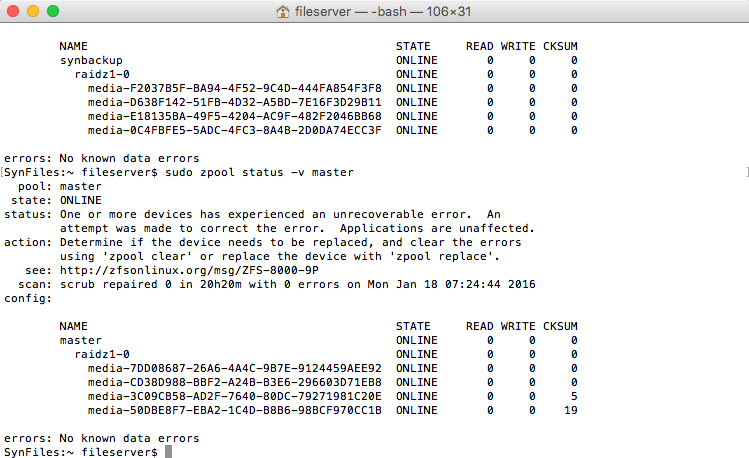Click the raidz1-0 entry under master
Screen dimensions: 749x458
tap(103, 354)
